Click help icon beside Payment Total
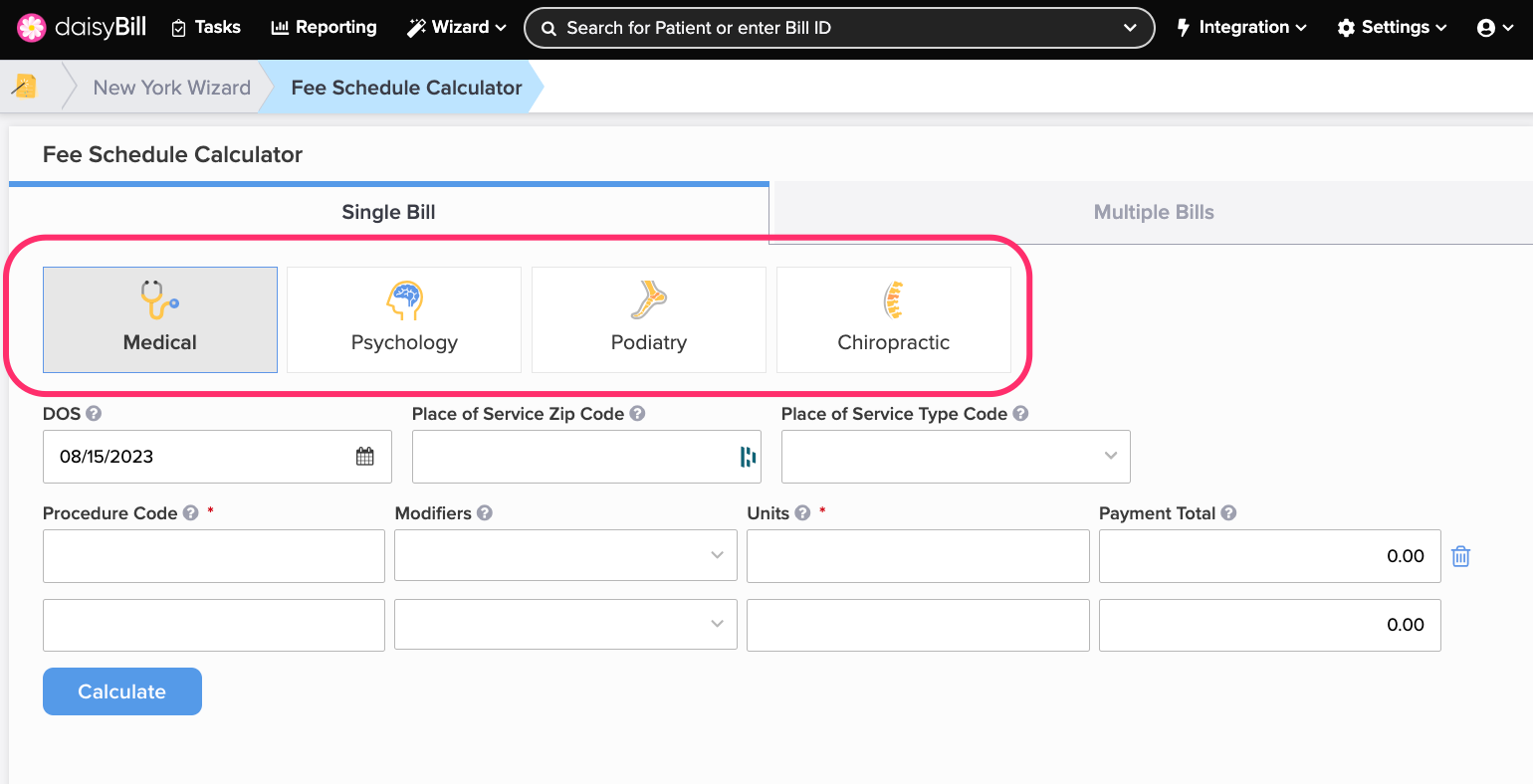This screenshot has height=784, width=1533. coord(1228,513)
